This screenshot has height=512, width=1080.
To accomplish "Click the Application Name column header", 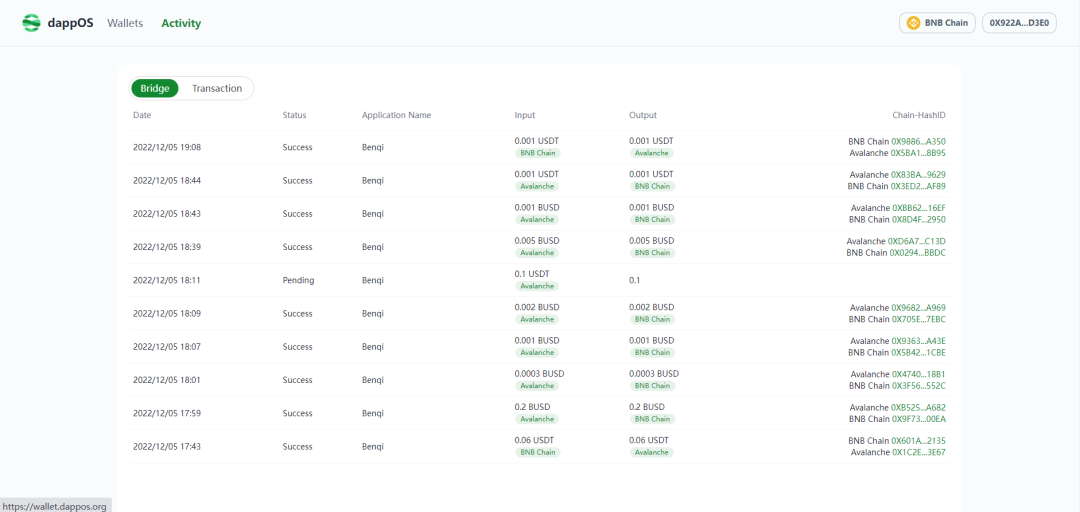I will 396,115.
